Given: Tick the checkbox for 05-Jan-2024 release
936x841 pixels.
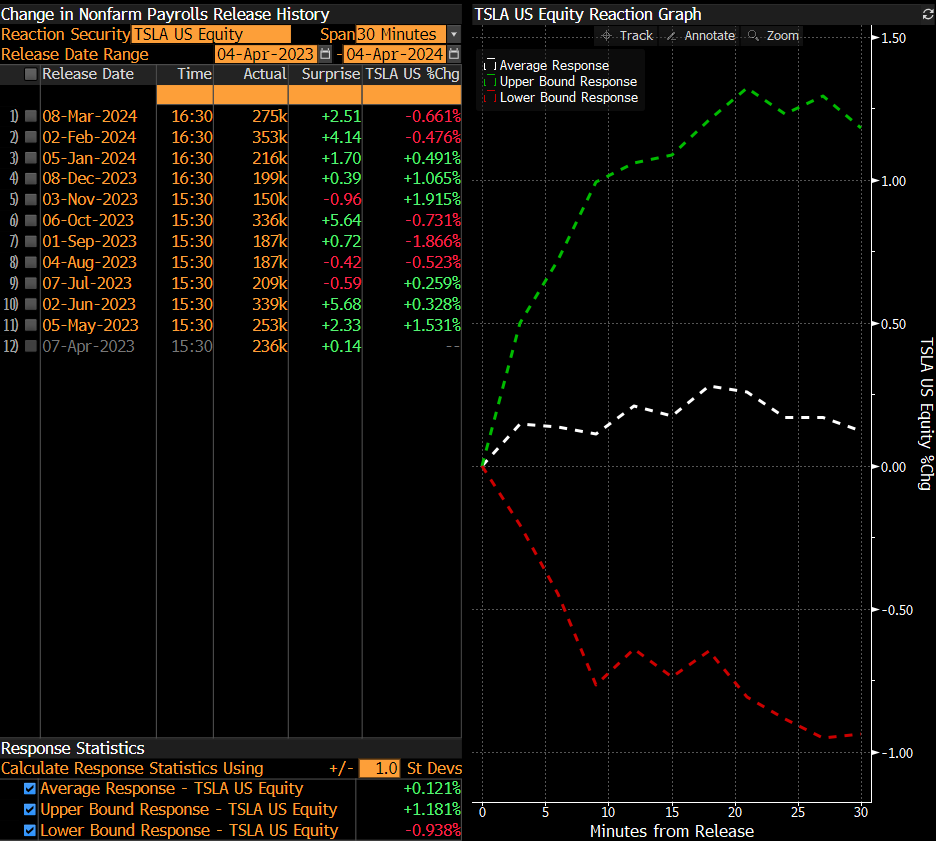Looking at the screenshot, I should pyautogui.click(x=30, y=158).
